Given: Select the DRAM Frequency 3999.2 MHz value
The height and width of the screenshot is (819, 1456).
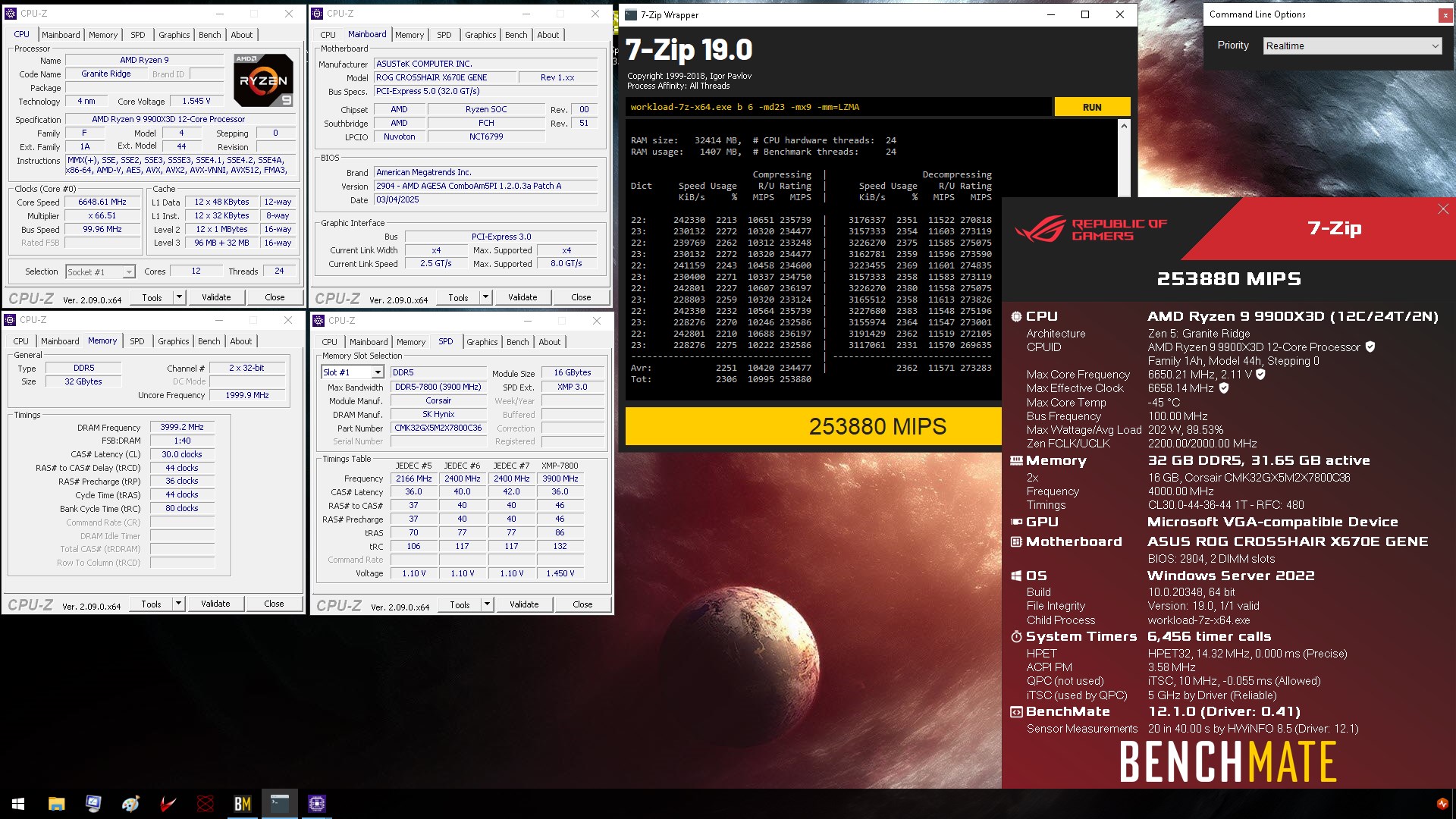Looking at the screenshot, I should pos(182,427).
